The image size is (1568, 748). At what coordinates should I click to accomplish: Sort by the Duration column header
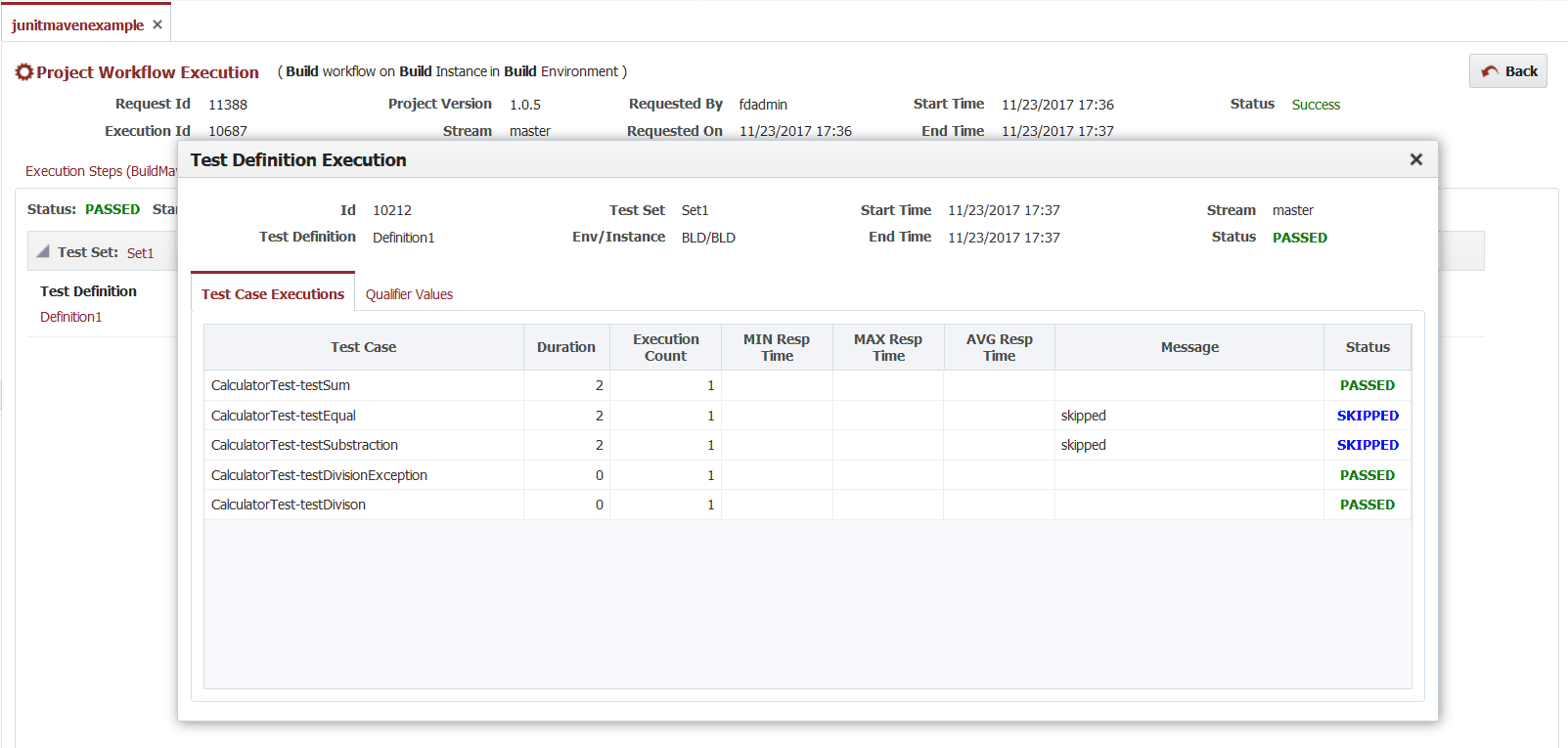coord(566,347)
